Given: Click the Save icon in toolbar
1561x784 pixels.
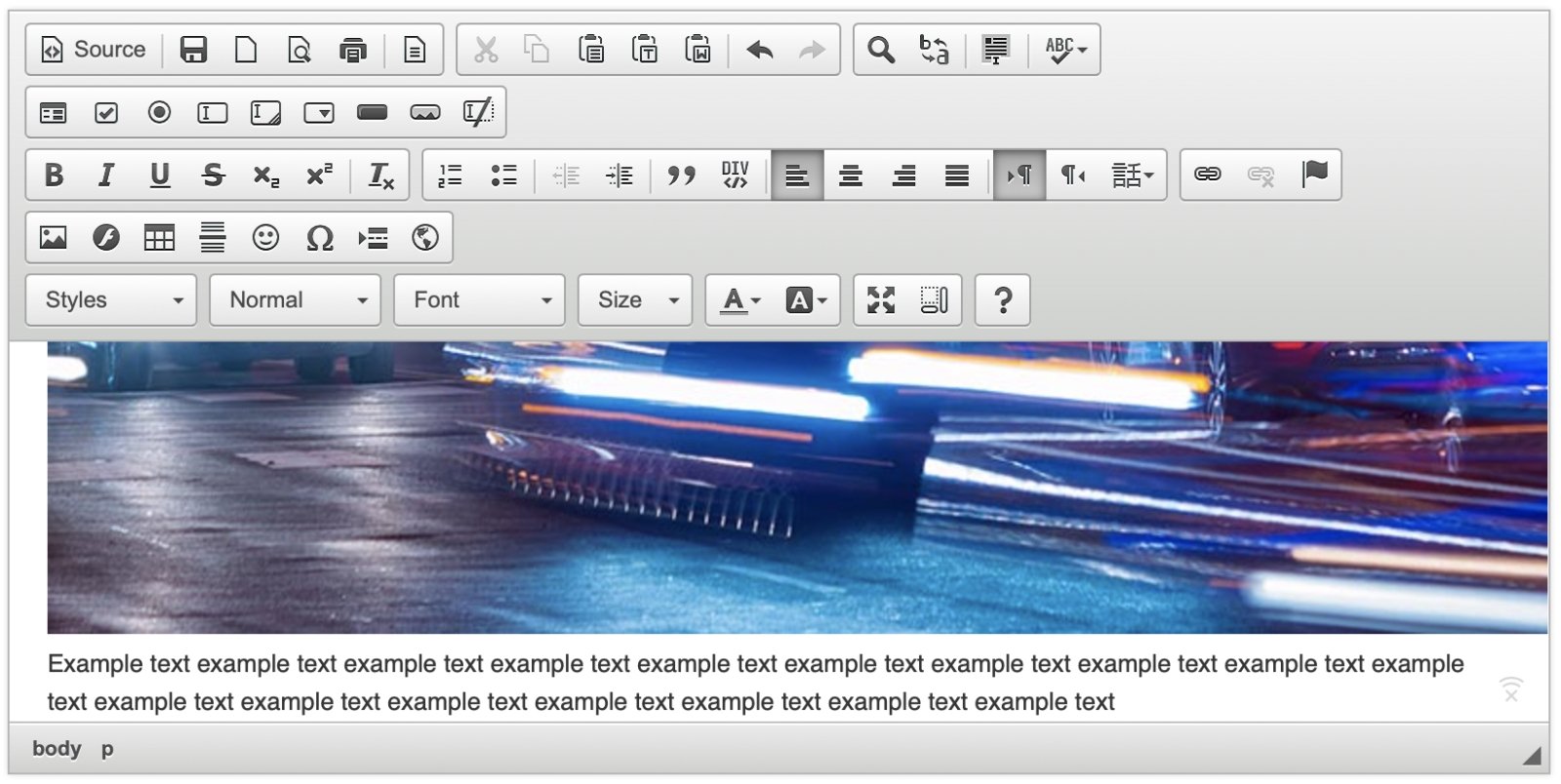Looking at the screenshot, I should (193, 50).
